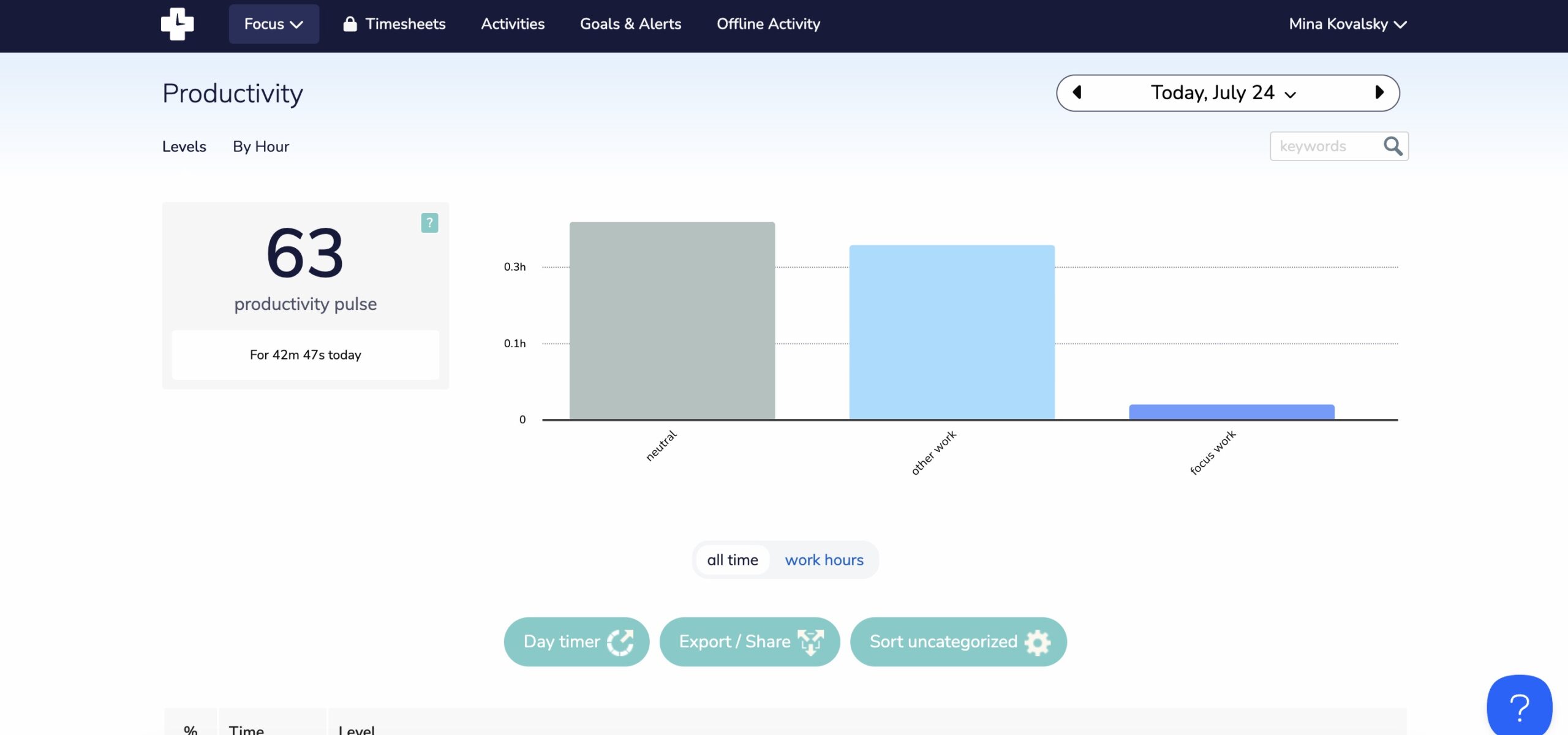Image resolution: width=1568 pixels, height=735 pixels.
Task: Go to the previous day arrow
Action: (1077, 92)
